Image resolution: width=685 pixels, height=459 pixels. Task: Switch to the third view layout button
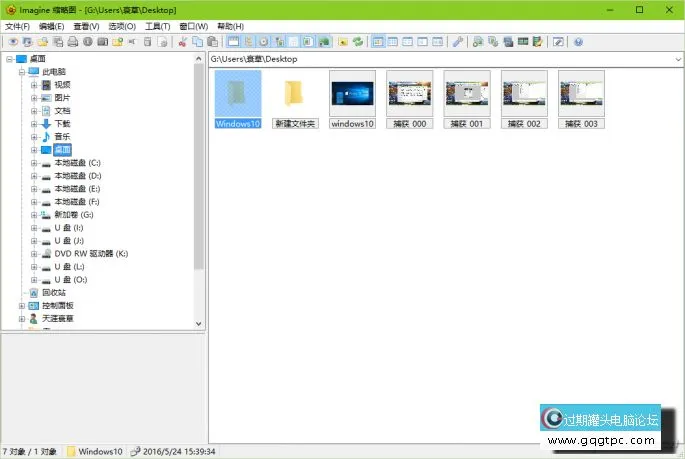pos(408,42)
